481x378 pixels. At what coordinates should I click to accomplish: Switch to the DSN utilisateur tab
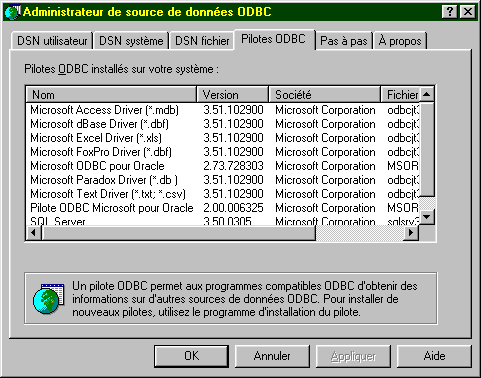(x=52, y=41)
